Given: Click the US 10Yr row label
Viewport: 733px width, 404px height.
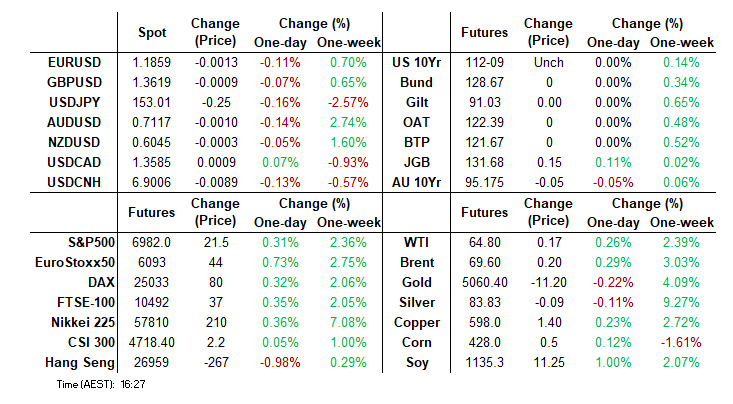Looking at the screenshot, I should pos(418,63).
